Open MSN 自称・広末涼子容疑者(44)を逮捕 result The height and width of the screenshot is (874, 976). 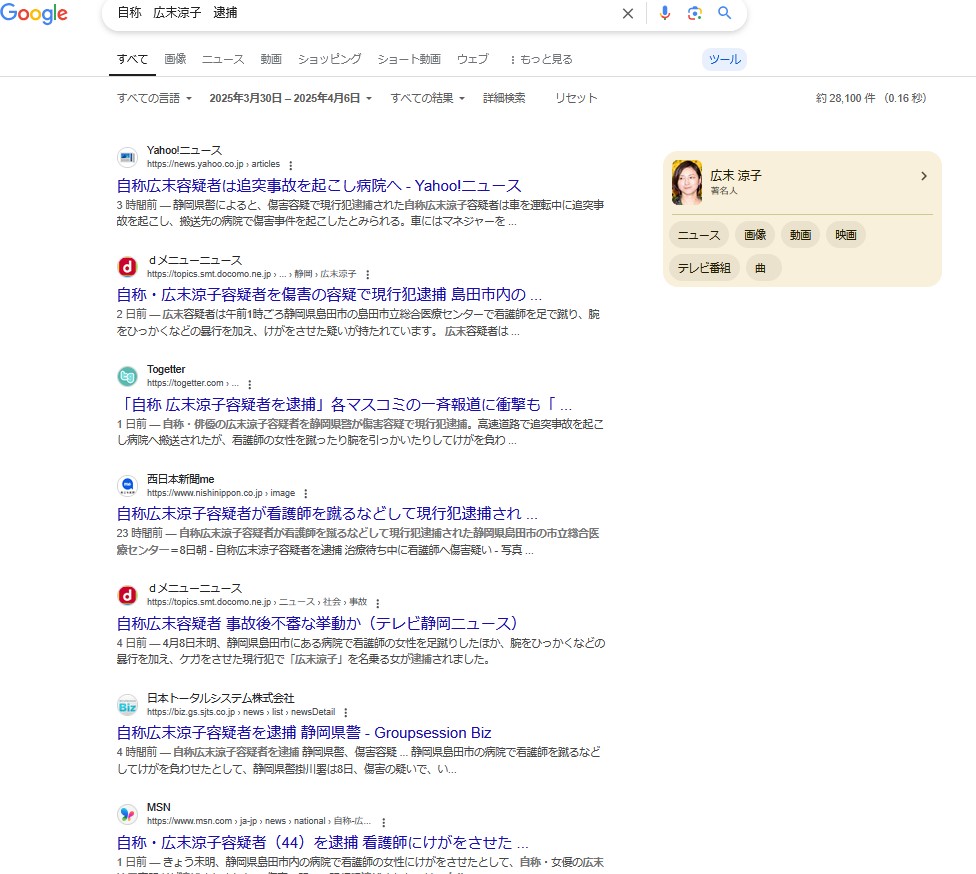pyautogui.click(x=322, y=842)
